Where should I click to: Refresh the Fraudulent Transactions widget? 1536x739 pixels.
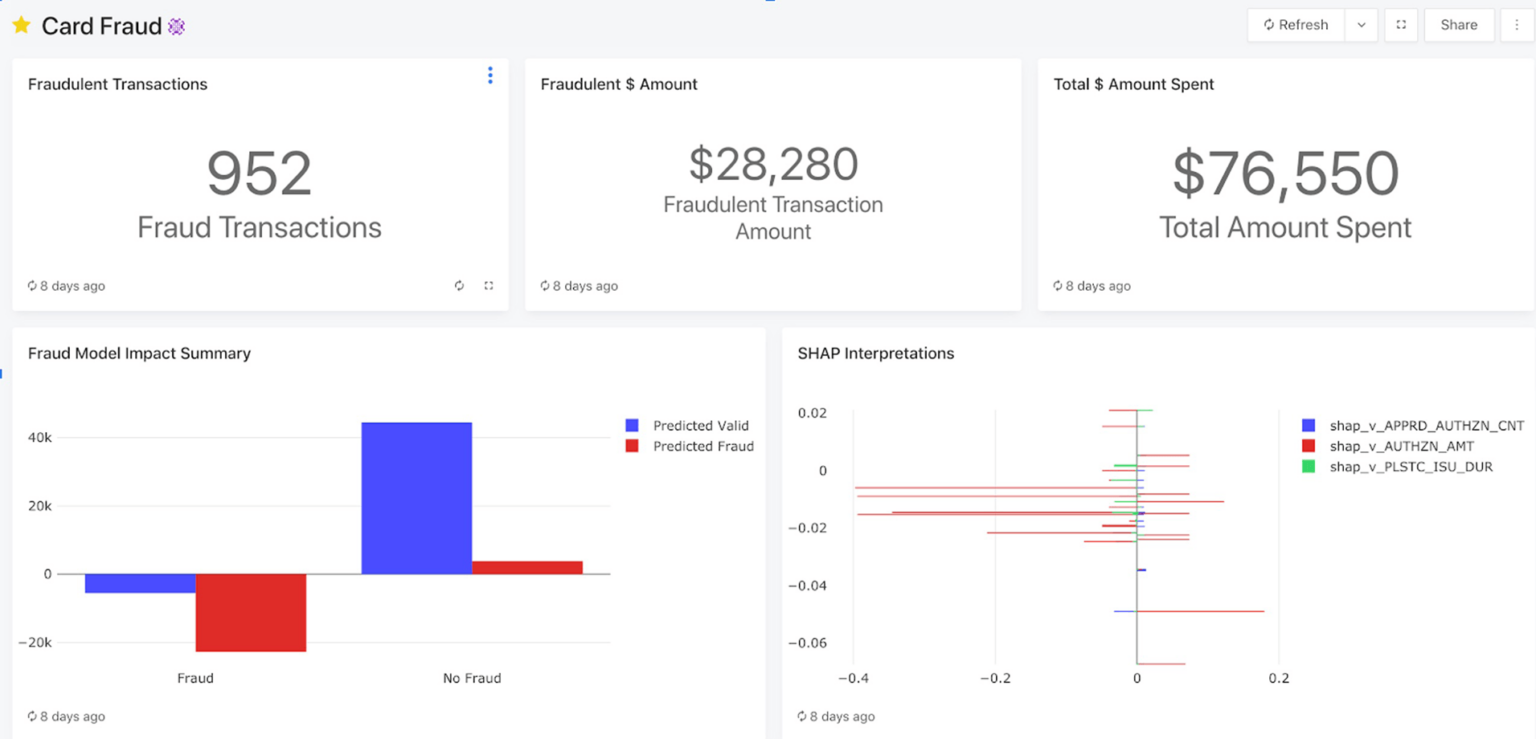[459, 286]
